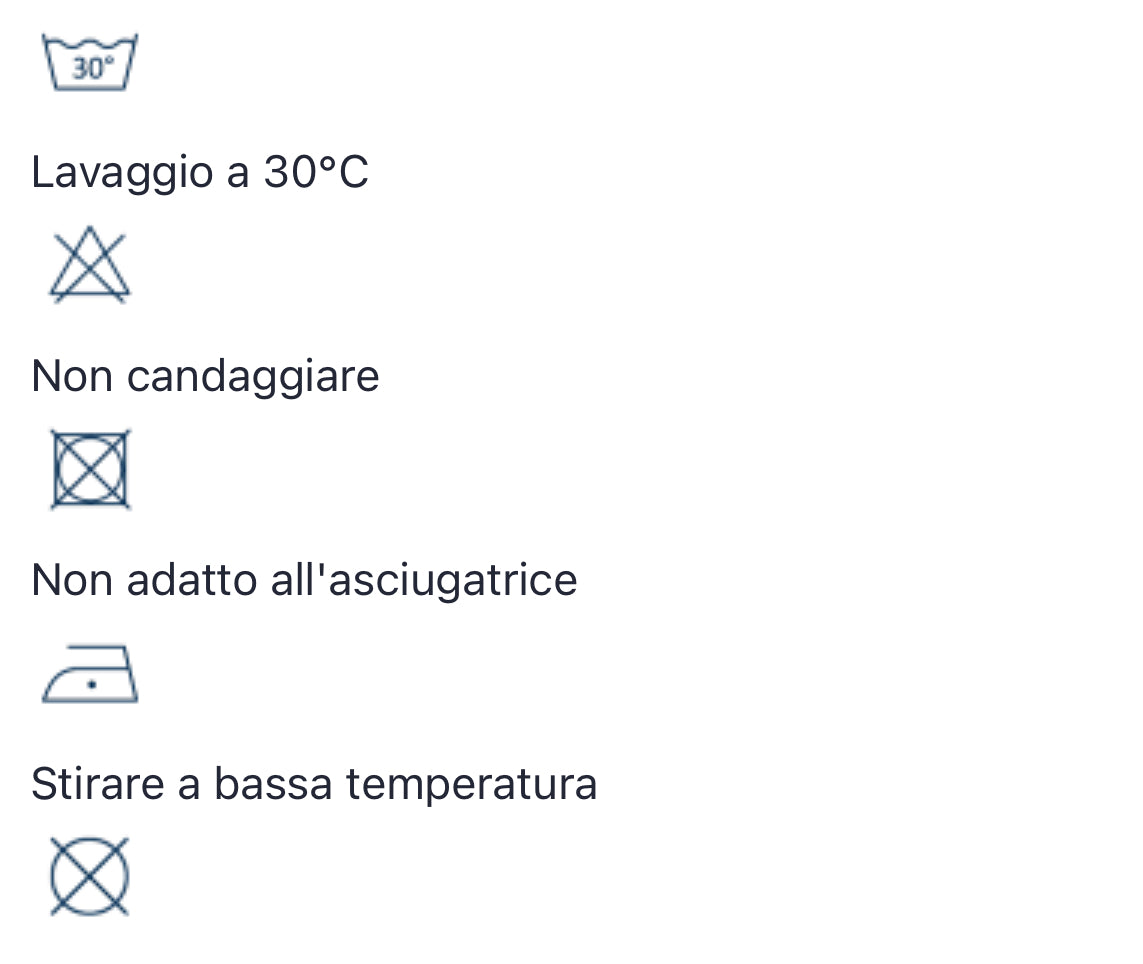Click "30°C" in the washing instruction text
Screen dimensions: 1143x964
(x=316, y=172)
